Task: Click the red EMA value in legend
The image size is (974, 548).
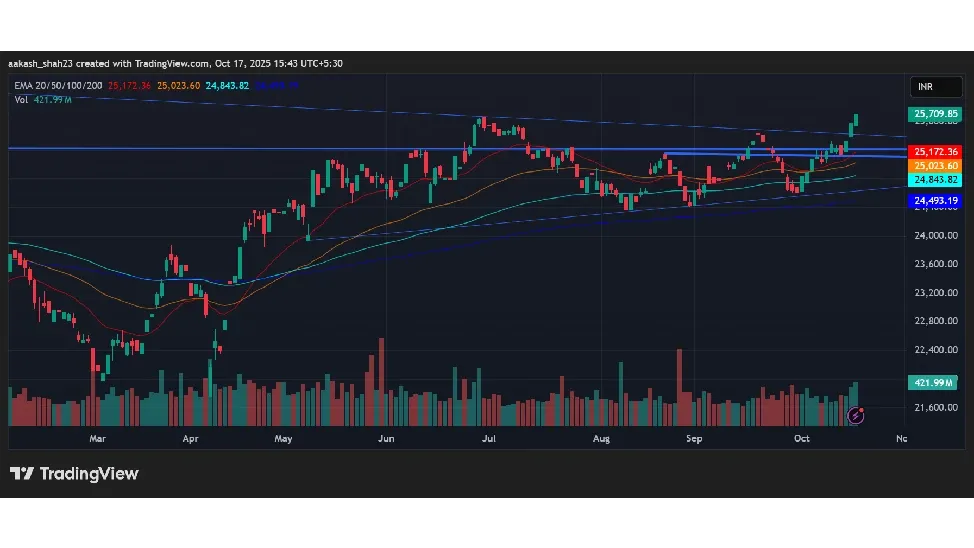Action: [132, 86]
